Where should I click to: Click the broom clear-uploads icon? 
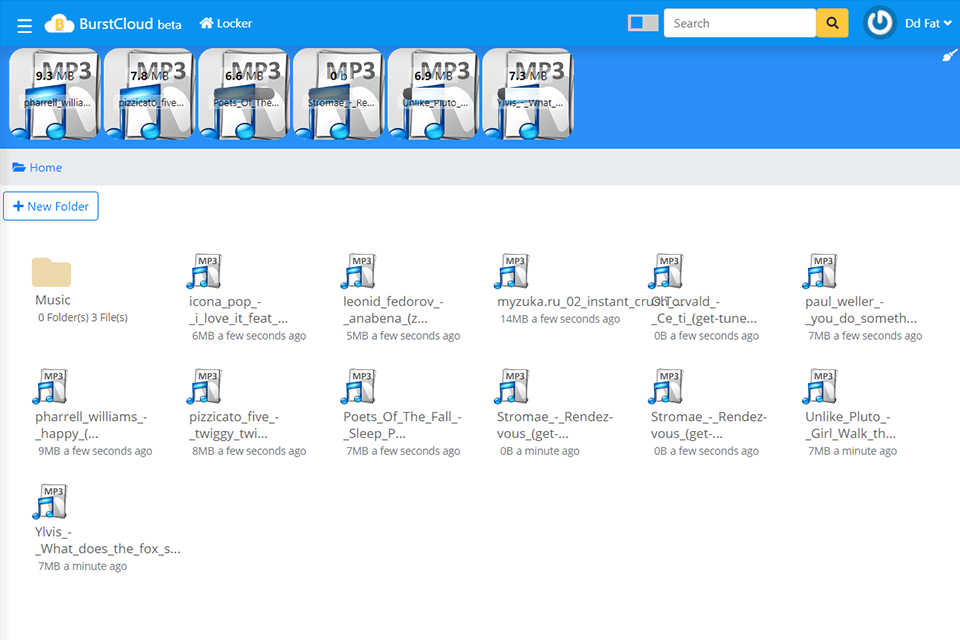(949, 57)
